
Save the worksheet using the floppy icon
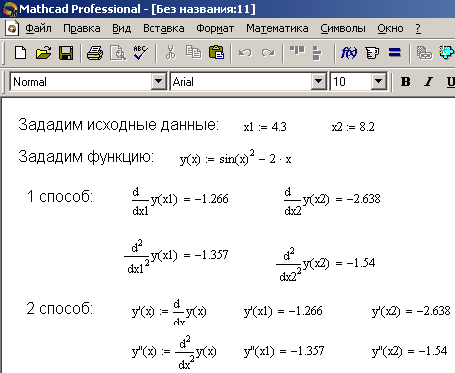[x=66, y=53]
